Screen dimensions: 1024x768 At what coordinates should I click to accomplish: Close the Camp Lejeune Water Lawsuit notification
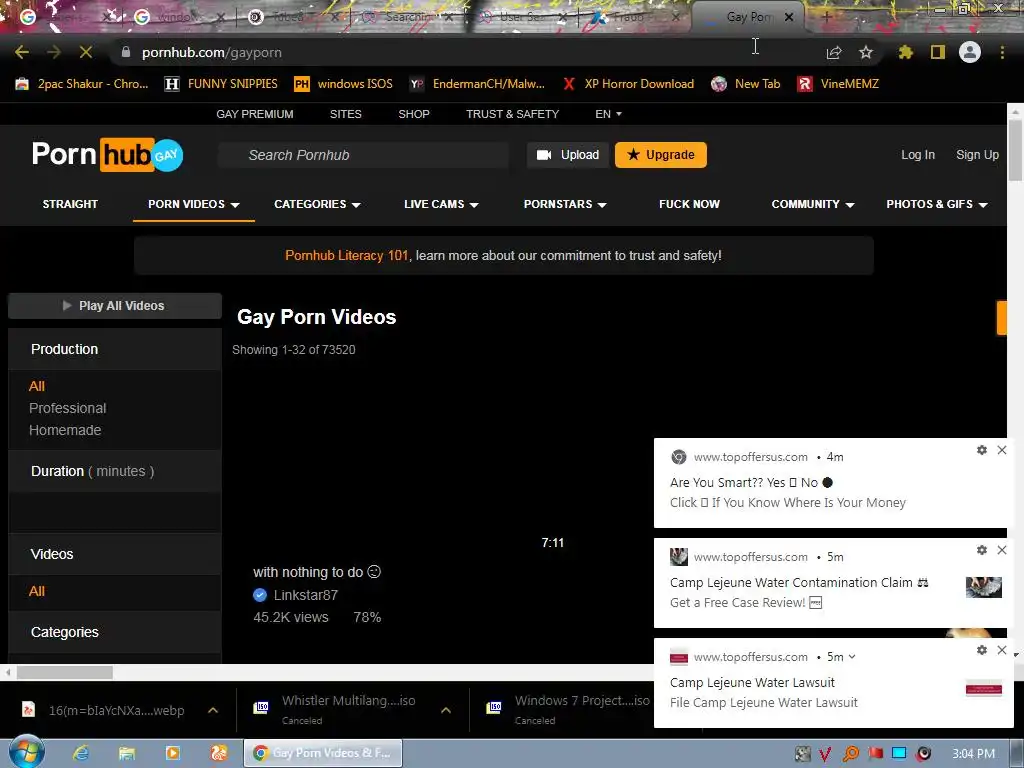pos(1002,650)
